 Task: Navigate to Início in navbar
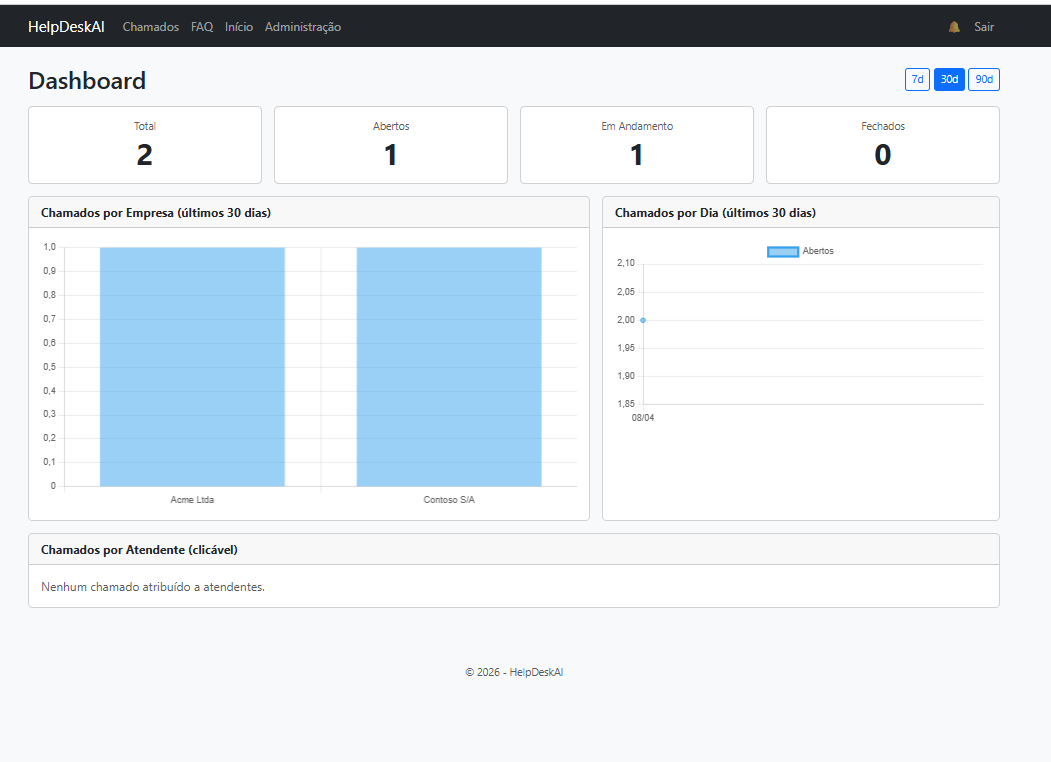tap(239, 27)
